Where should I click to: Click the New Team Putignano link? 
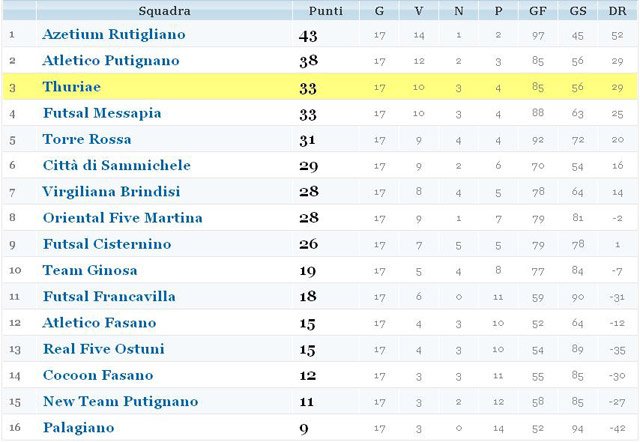click(121, 401)
